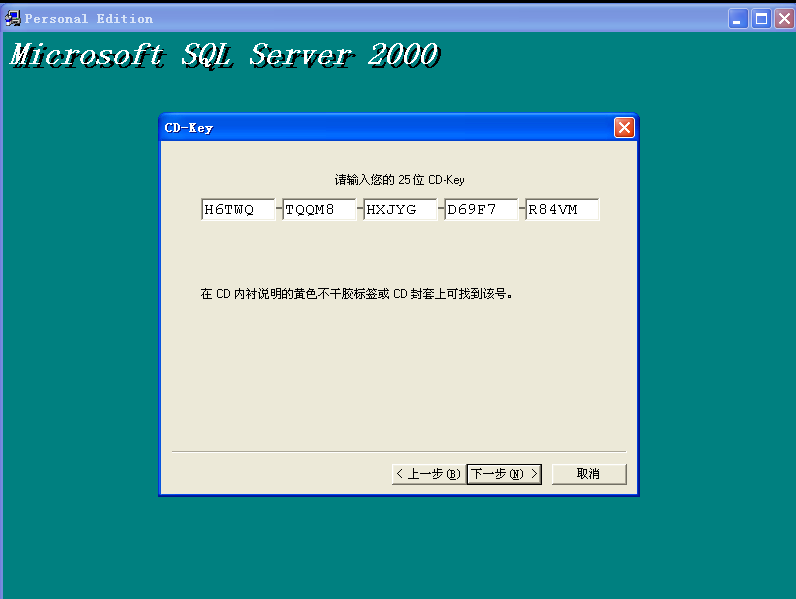Minimize the Personal Edition window
Viewport: 796px width, 599px height.
pyautogui.click(x=738, y=19)
